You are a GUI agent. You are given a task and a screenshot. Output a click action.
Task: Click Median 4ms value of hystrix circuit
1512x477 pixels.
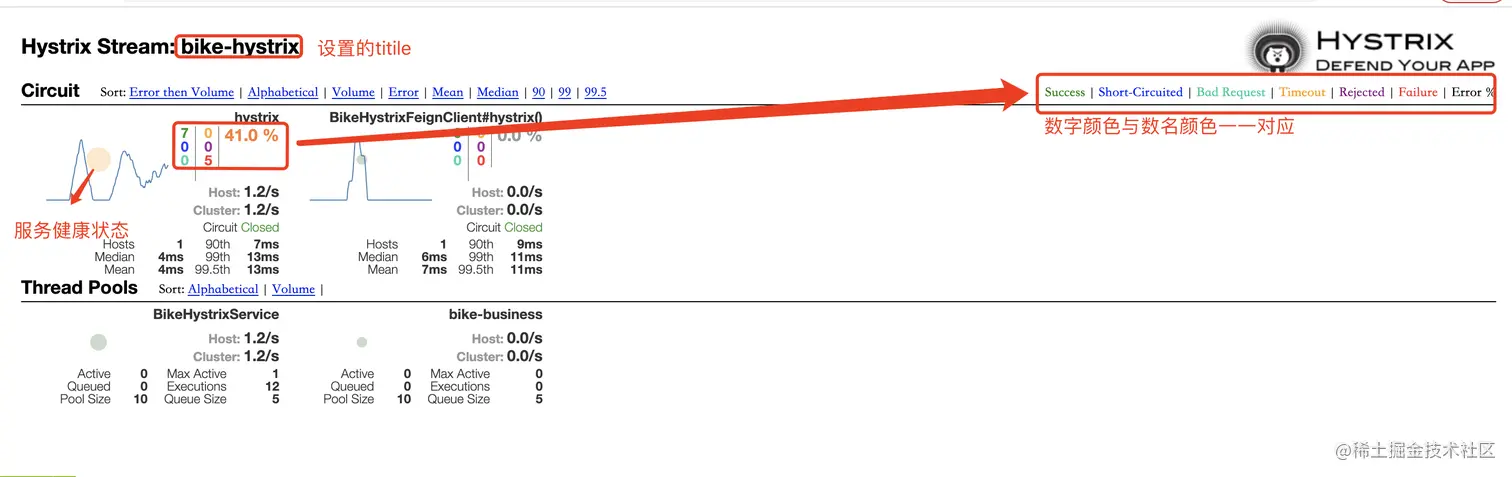point(171,257)
